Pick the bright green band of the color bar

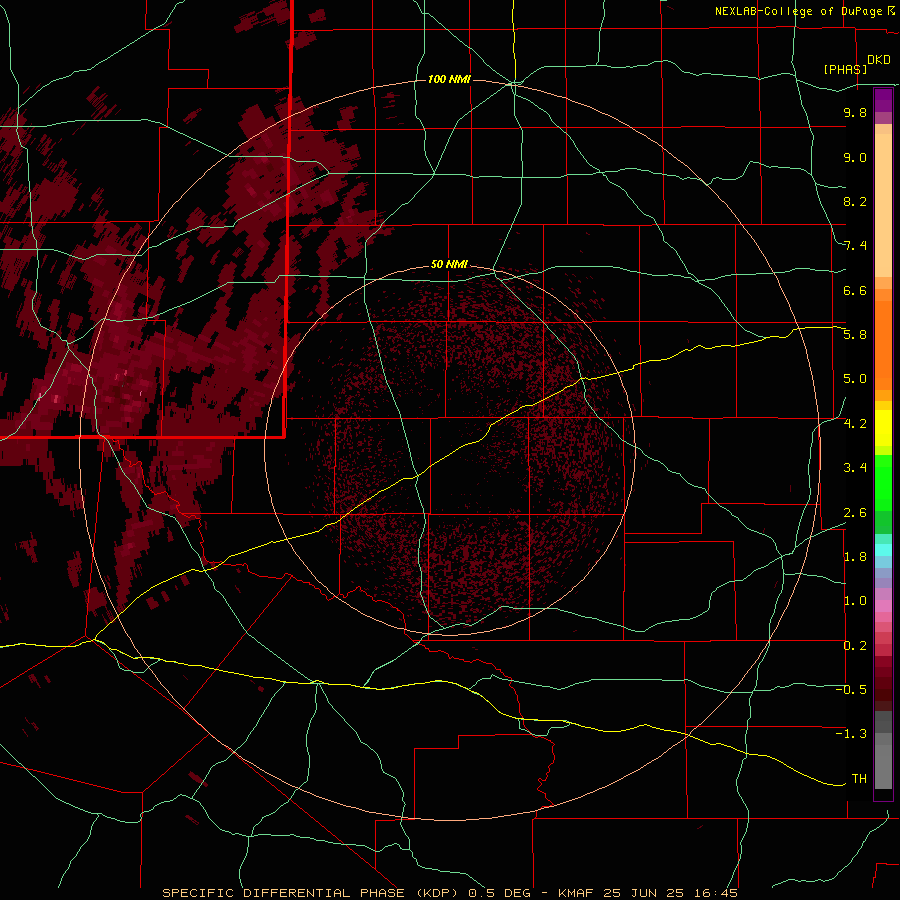pos(883,483)
